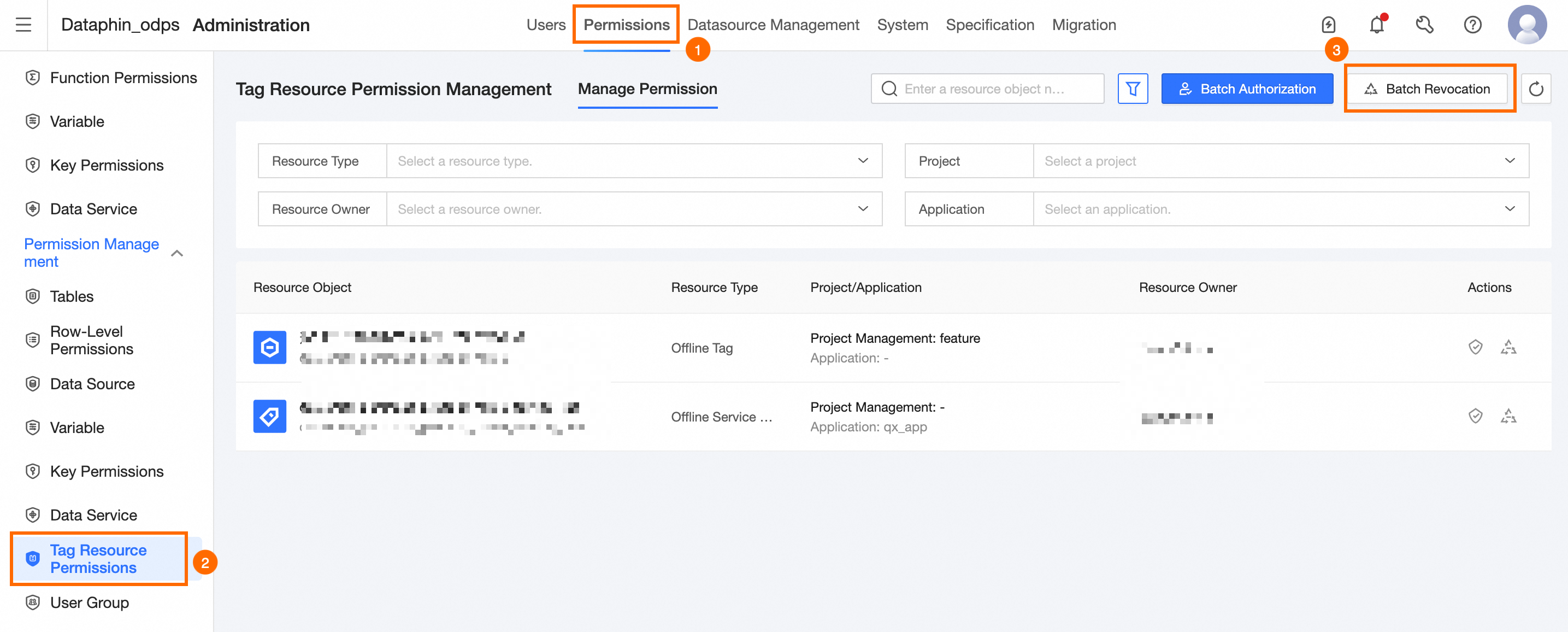Open first Data Service sidebar item
1568x632 pixels.
pyautogui.click(x=94, y=209)
